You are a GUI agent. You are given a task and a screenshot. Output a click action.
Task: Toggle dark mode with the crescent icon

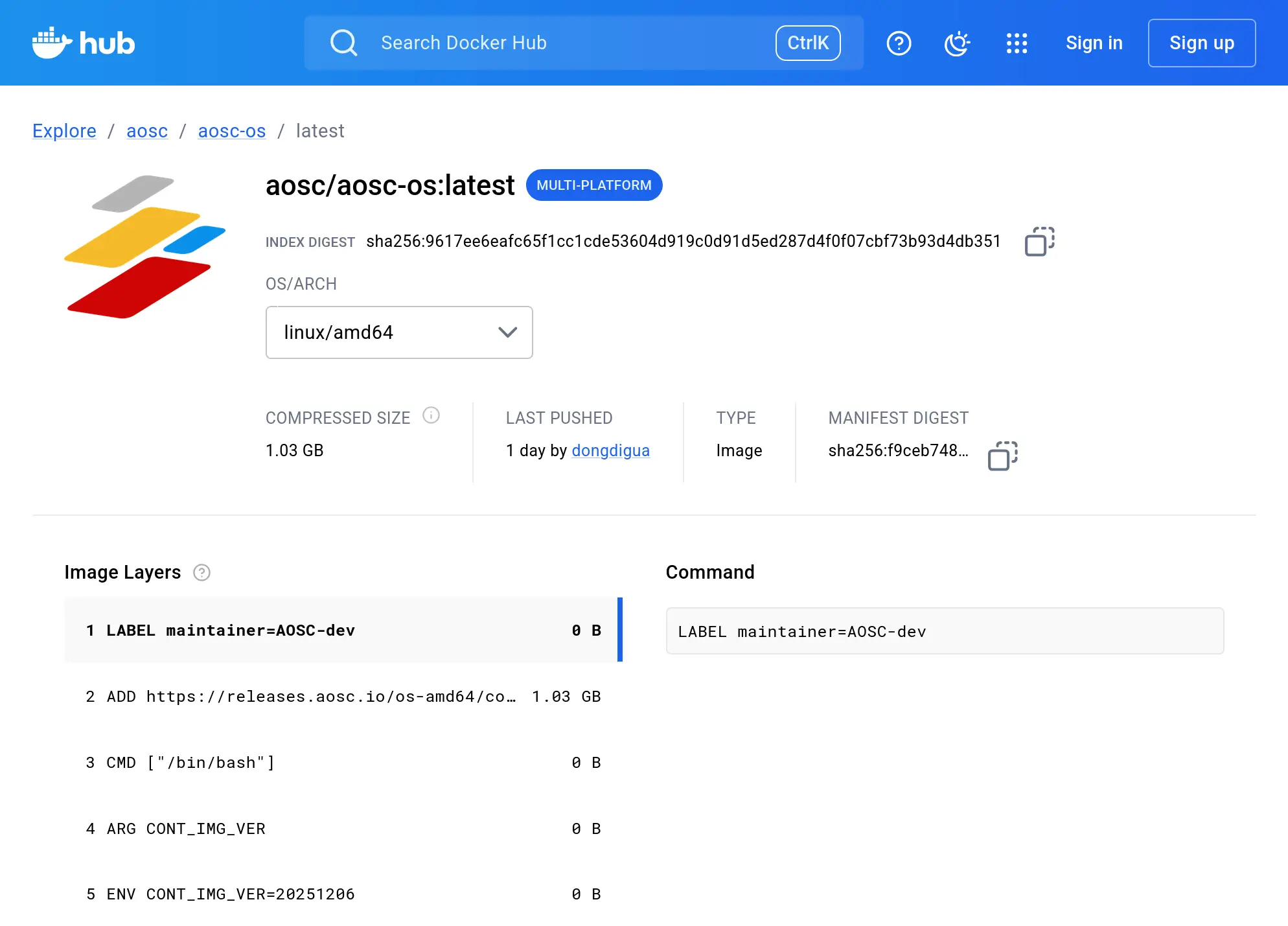pyautogui.click(x=957, y=43)
